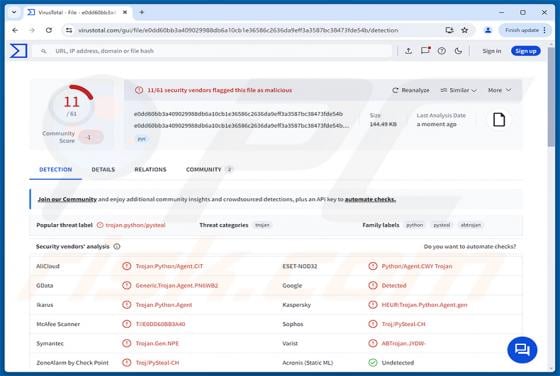Open the notifications chat icon
The width and height of the screenshot is (560, 376).
click(425, 51)
